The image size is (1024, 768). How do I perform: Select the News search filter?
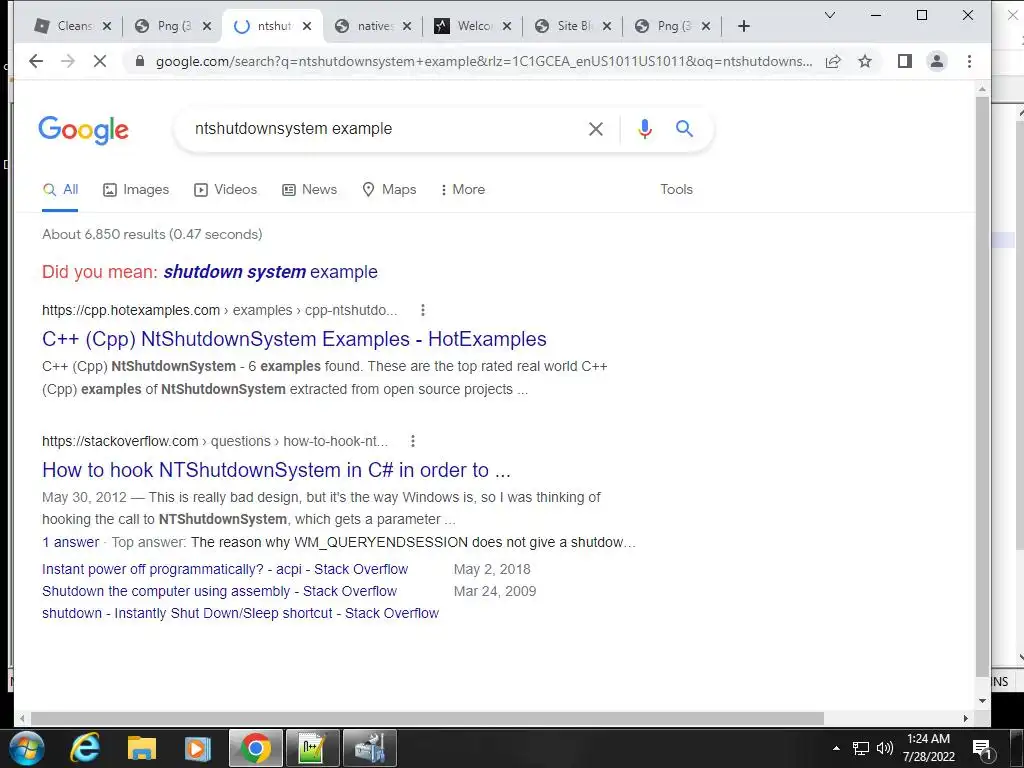tap(310, 189)
